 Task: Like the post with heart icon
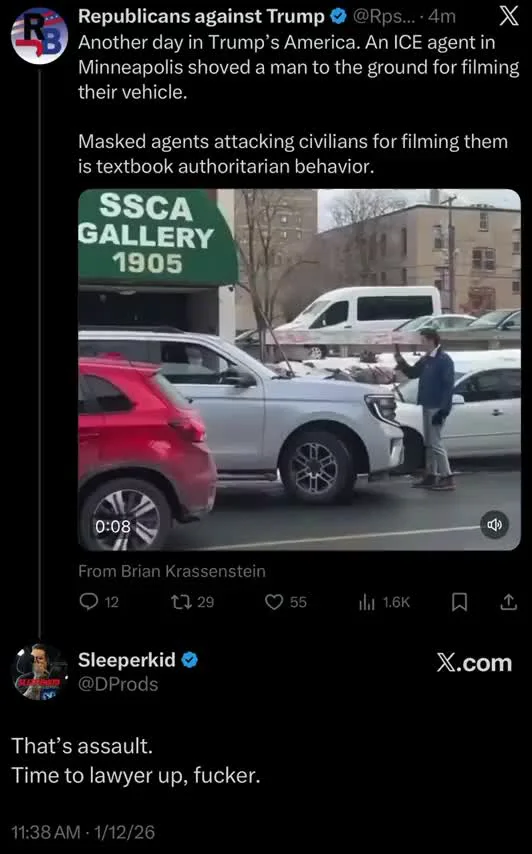pyautogui.click(x=274, y=602)
